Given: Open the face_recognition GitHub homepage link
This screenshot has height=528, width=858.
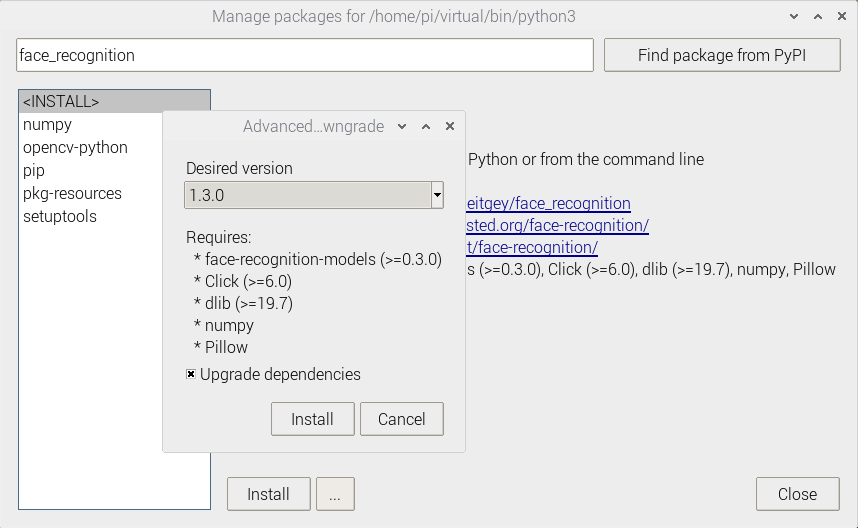Looking at the screenshot, I should tap(548, 204).
